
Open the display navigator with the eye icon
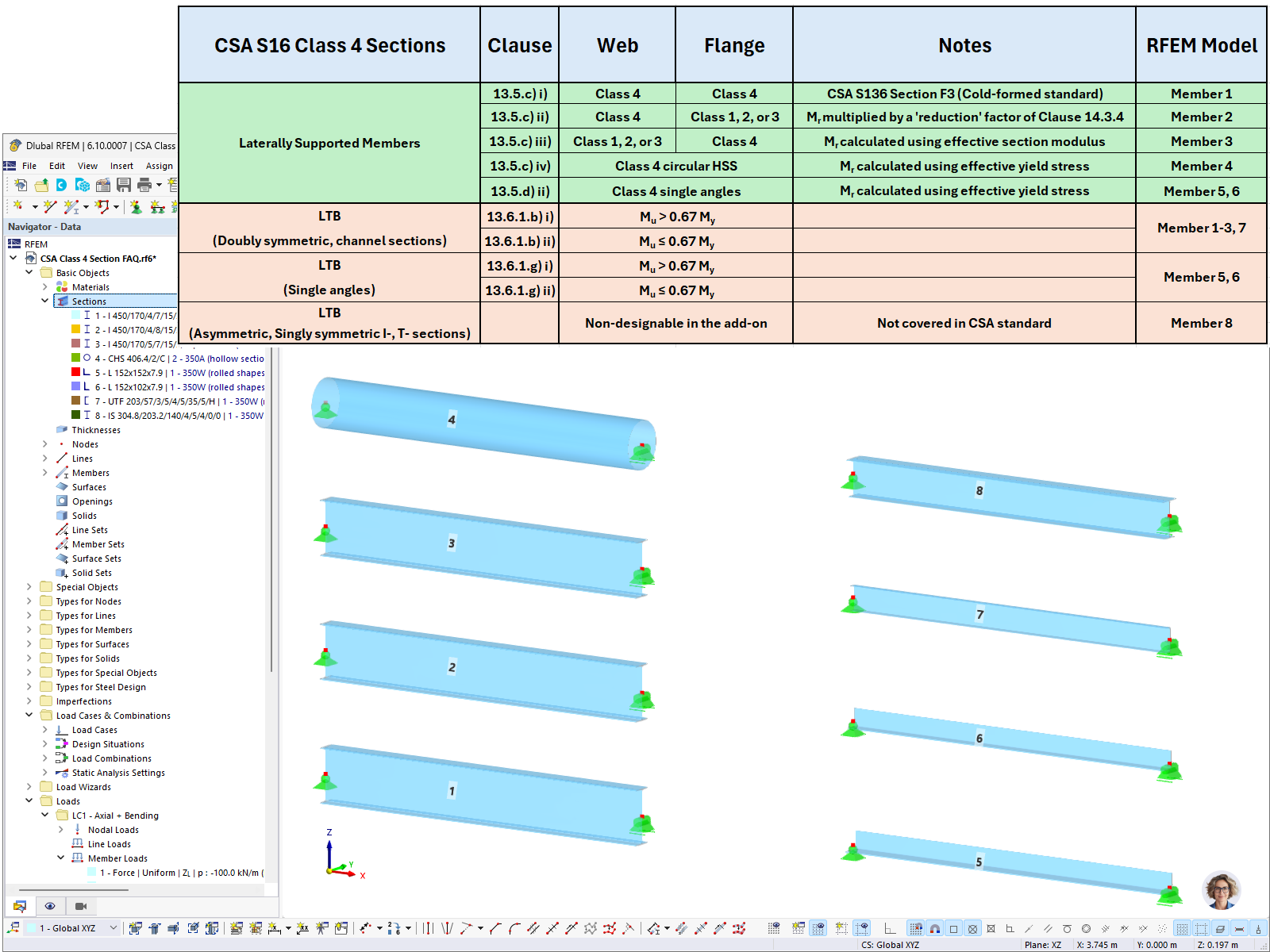50,905
